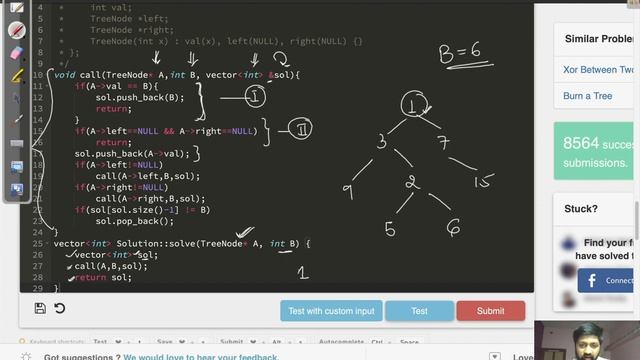
Task: Click the Facebook logo on the Connect button
Action: pos(592,280)
